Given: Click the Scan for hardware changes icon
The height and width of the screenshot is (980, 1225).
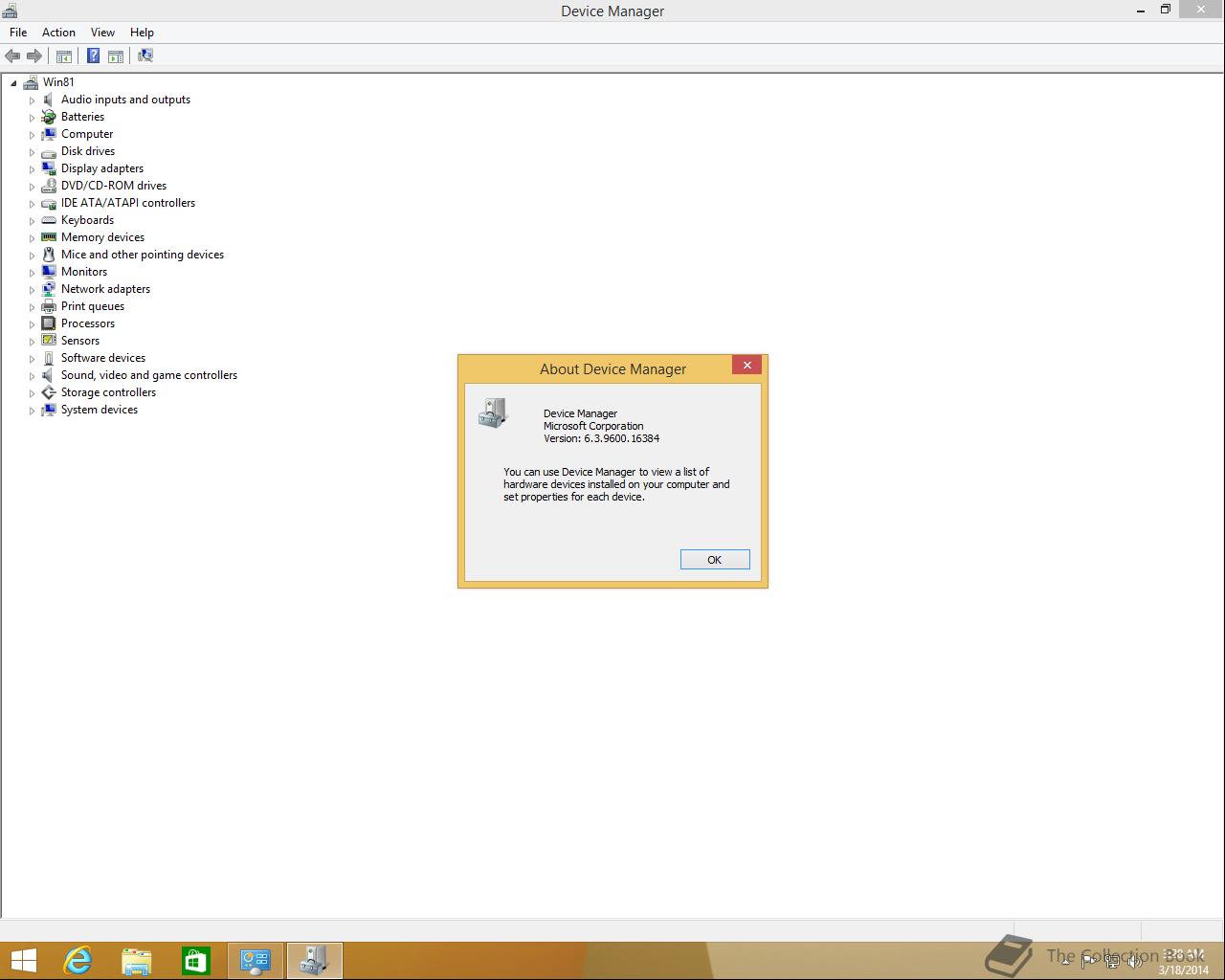Looking at the screenshot, I should pos(145,56).
